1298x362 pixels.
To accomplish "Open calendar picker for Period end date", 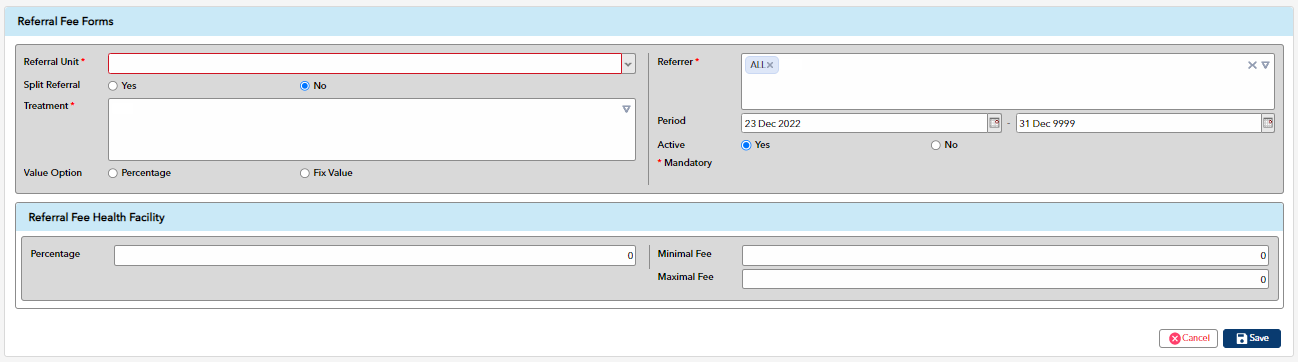I will (1268, 123).
